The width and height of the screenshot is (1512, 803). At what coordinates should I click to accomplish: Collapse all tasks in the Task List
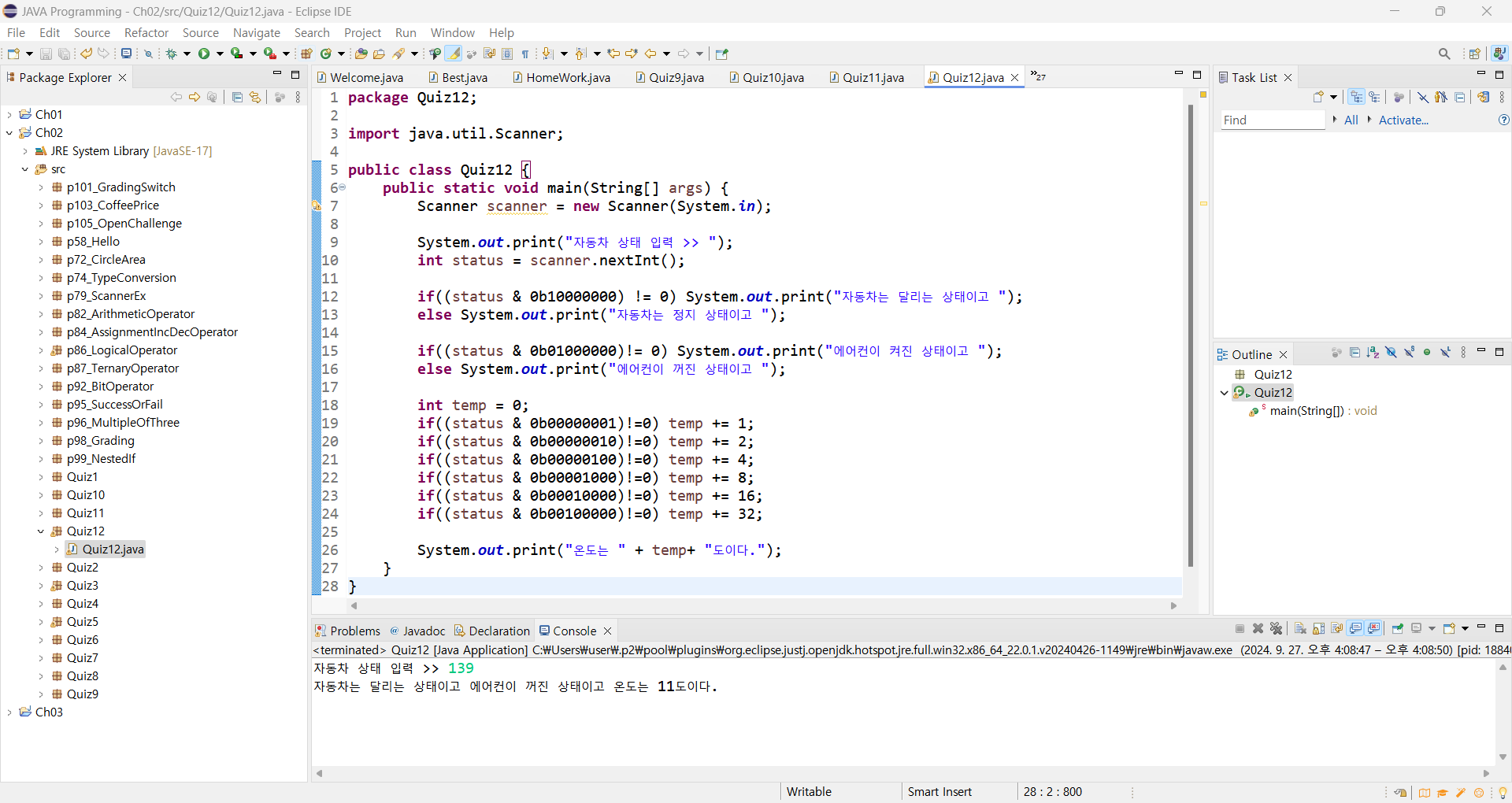click(1460, 97)
